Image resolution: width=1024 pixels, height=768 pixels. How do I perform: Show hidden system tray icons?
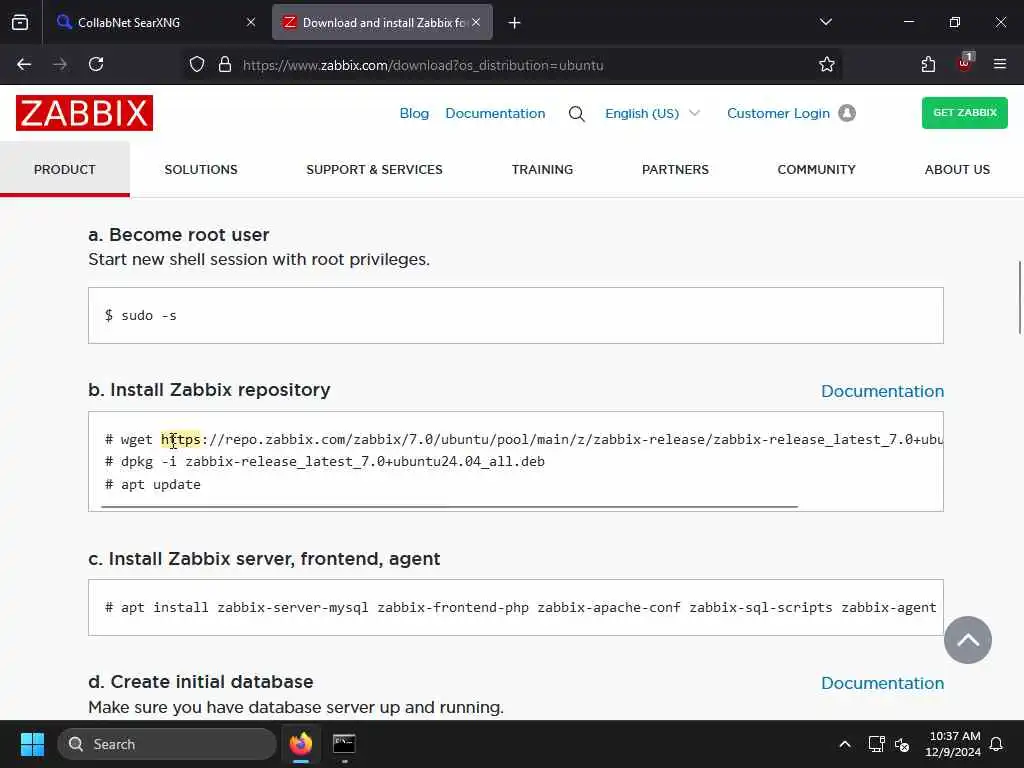click(x=844, y=744)
